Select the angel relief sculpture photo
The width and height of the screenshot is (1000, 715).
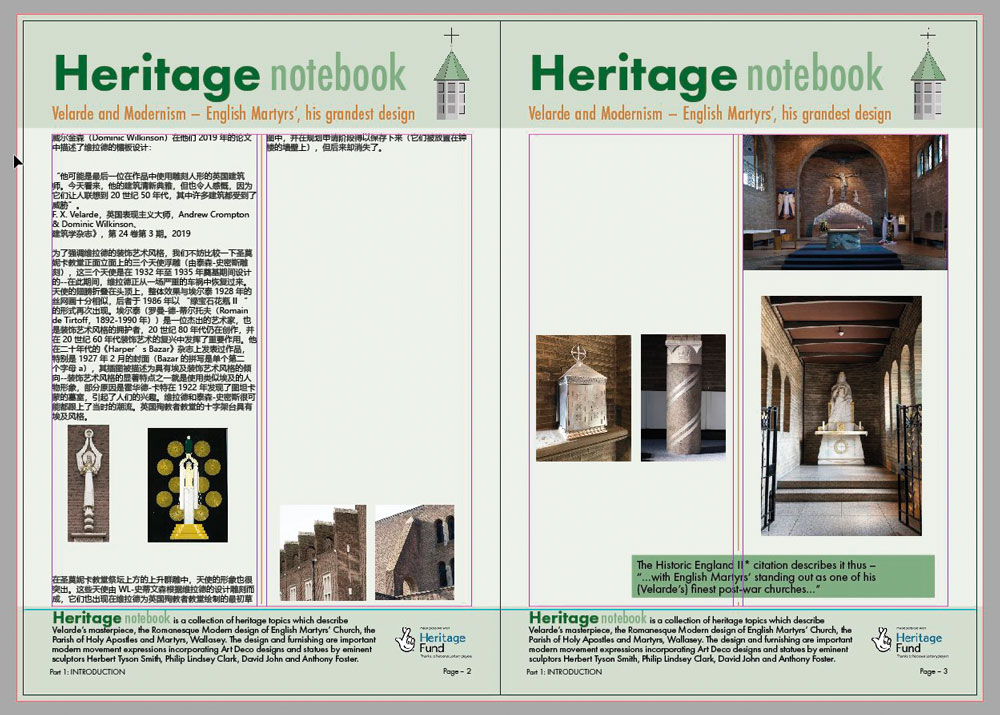[89, 483]
